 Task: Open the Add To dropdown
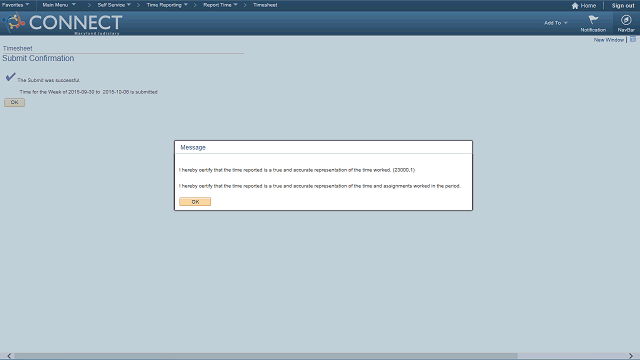pyautogui.click(x=556, y=23)
